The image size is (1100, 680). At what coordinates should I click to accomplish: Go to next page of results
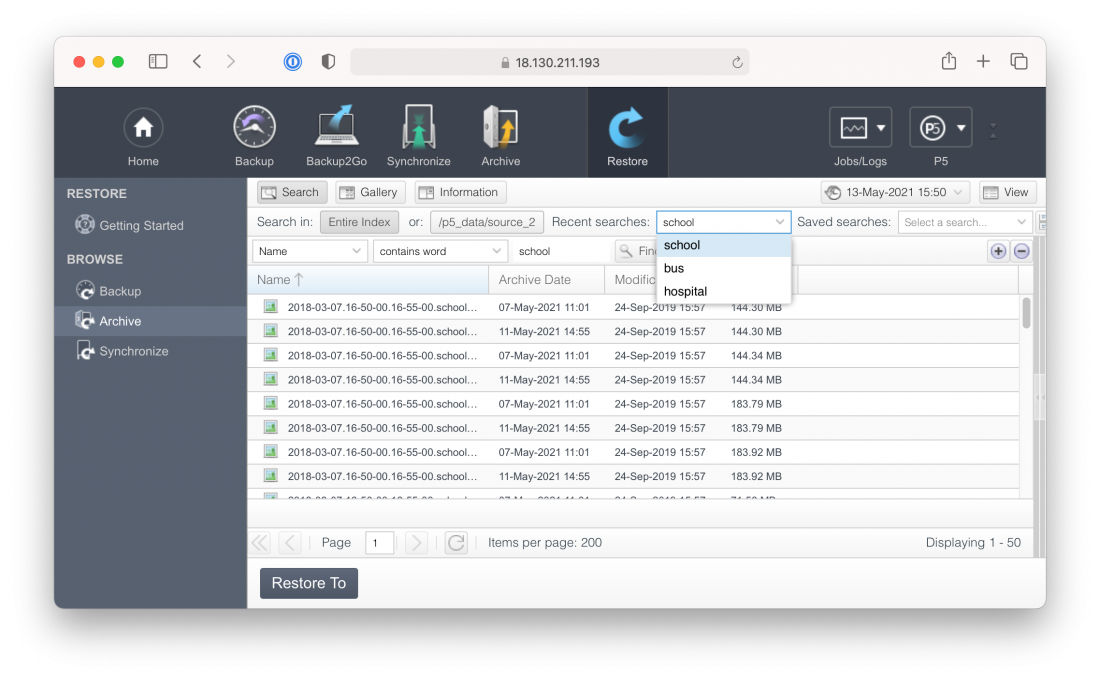pos(415,542)
